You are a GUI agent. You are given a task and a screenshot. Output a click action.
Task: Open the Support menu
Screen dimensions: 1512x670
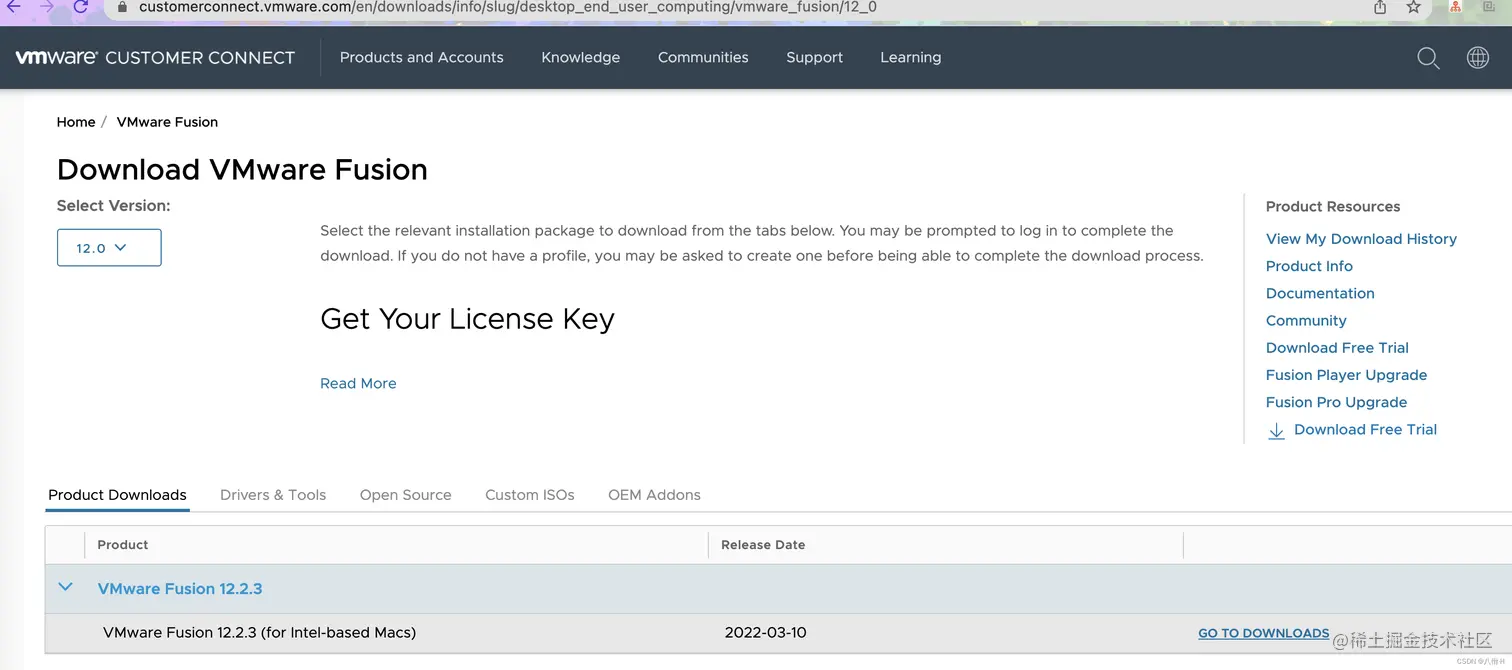coord(814,57)
